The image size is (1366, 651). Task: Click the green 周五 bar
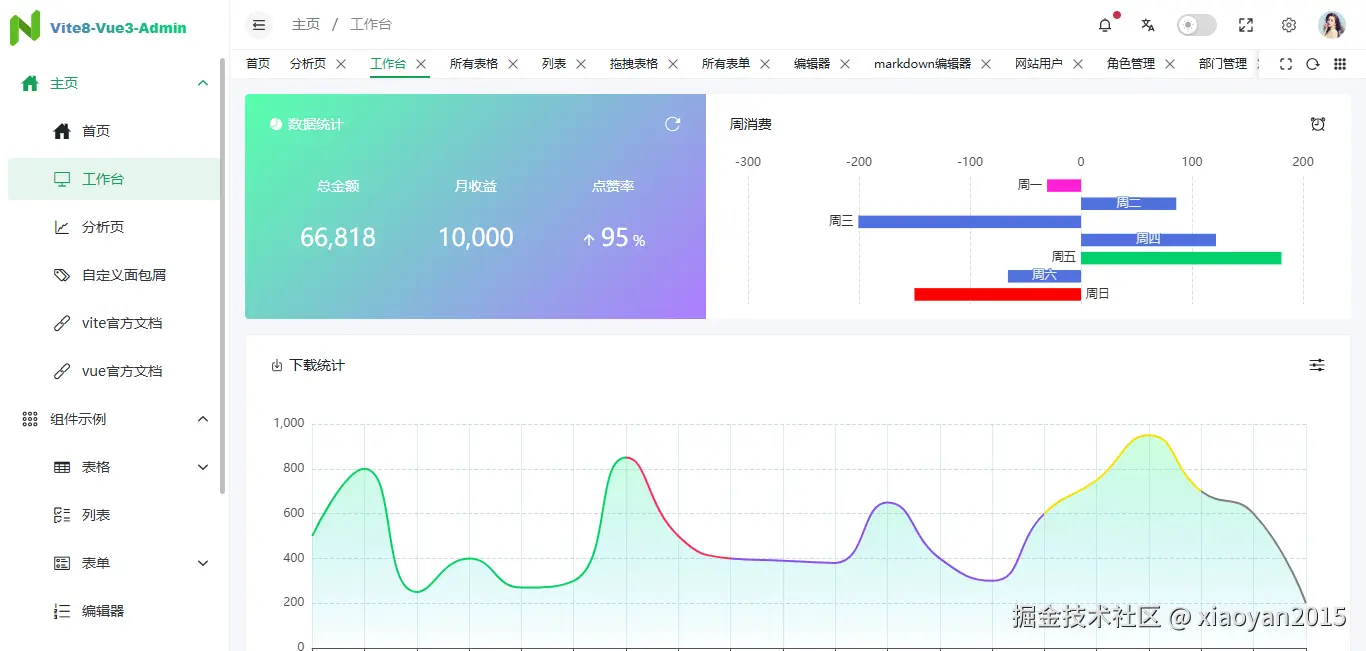1181,258
